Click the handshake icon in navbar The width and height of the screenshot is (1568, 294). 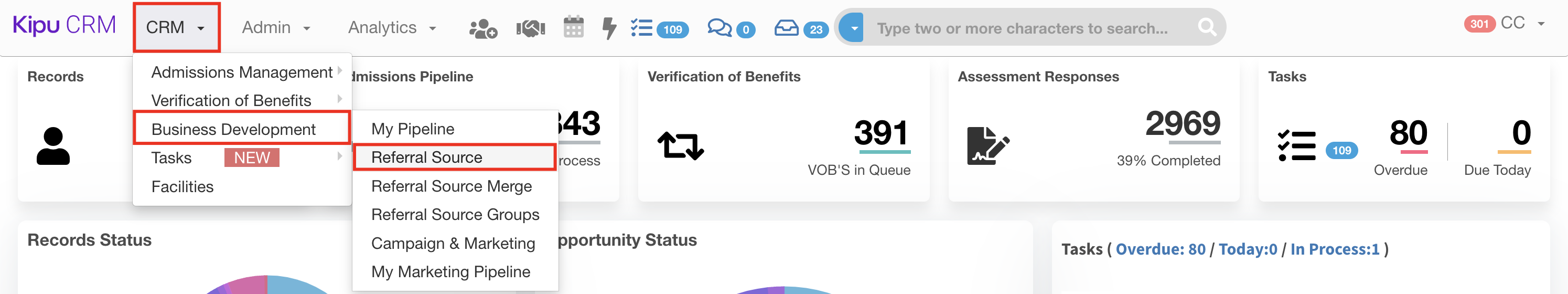click(530, 28)
